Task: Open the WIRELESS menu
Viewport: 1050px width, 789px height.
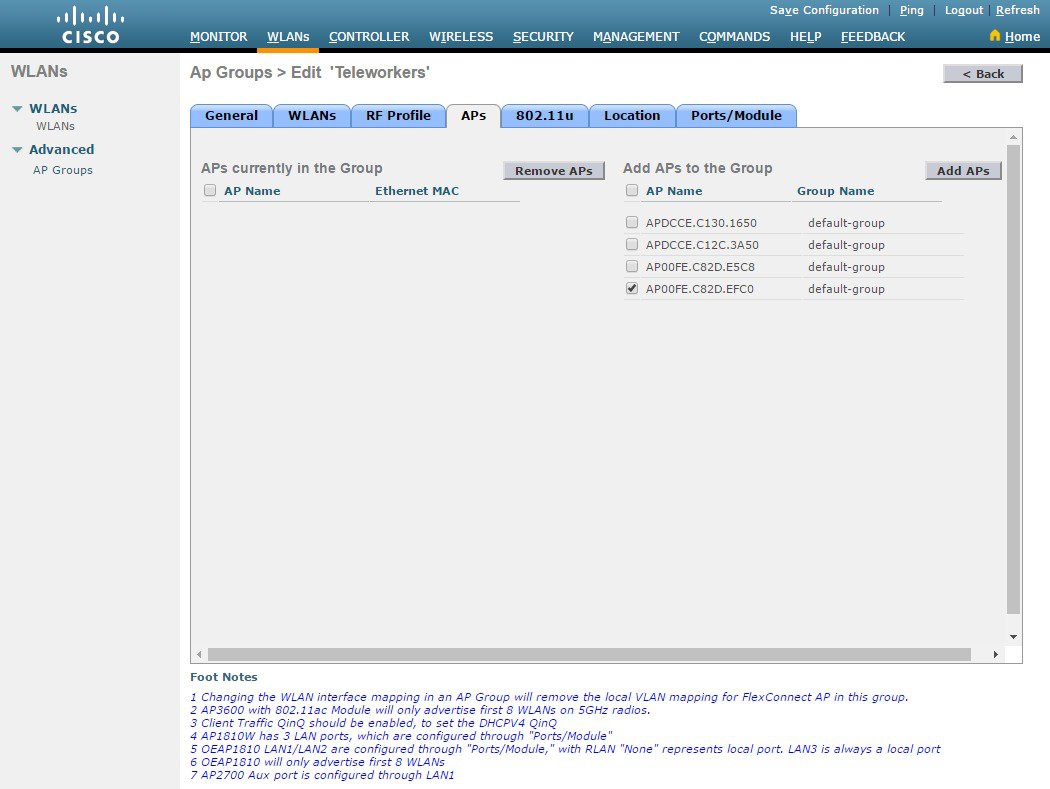Action: [461, 37]
